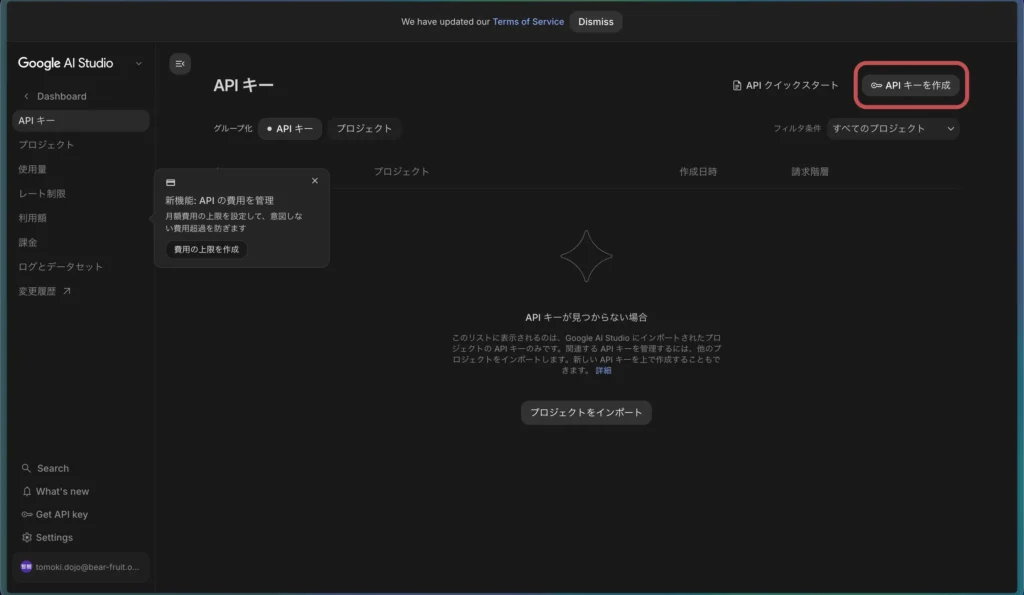Click the Google AI Studio logo text
1024x595 pixels.
coord(65,63)
